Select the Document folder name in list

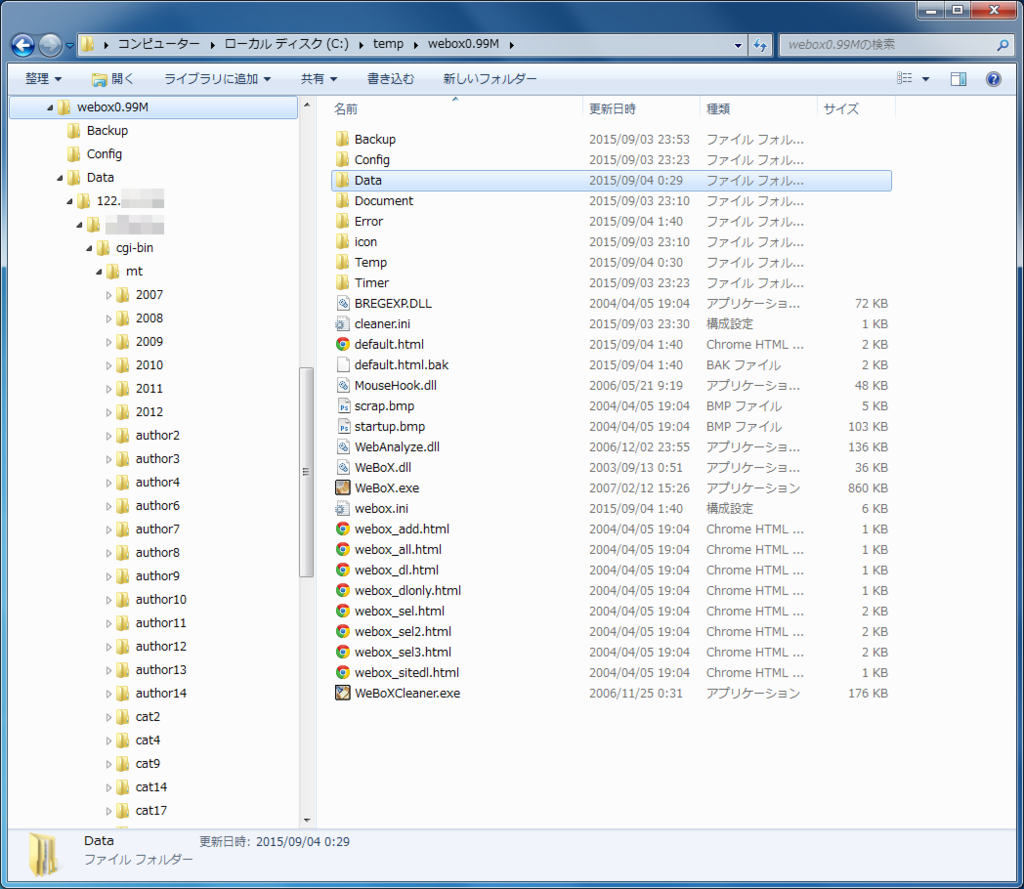pyautogui.click(x=384, y=201)
